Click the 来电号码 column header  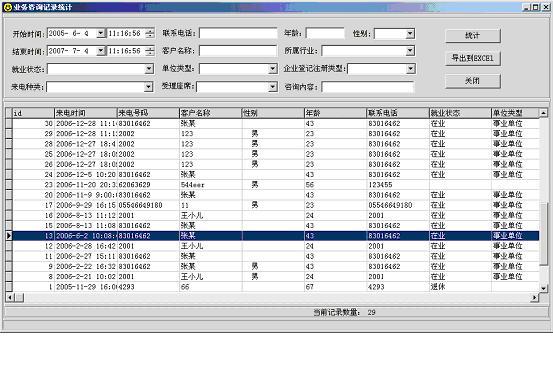click(x=148, y=113)
